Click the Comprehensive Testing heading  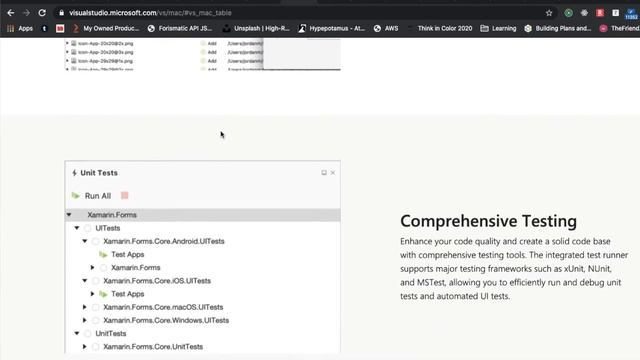(488, 221)
